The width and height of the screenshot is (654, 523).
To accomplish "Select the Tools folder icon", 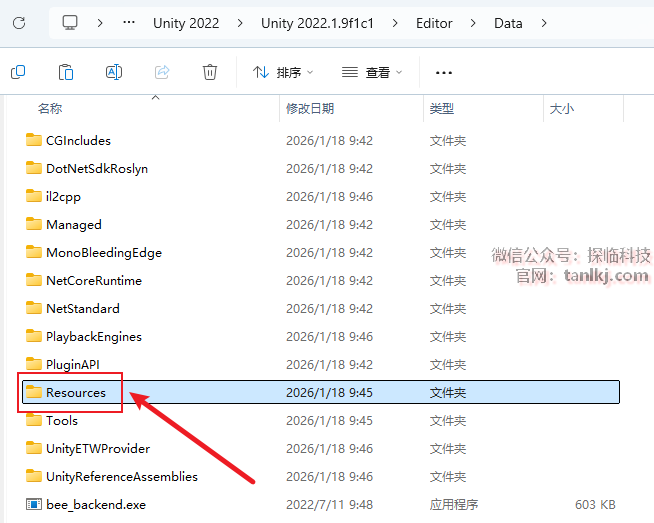I will pos(33,420).
